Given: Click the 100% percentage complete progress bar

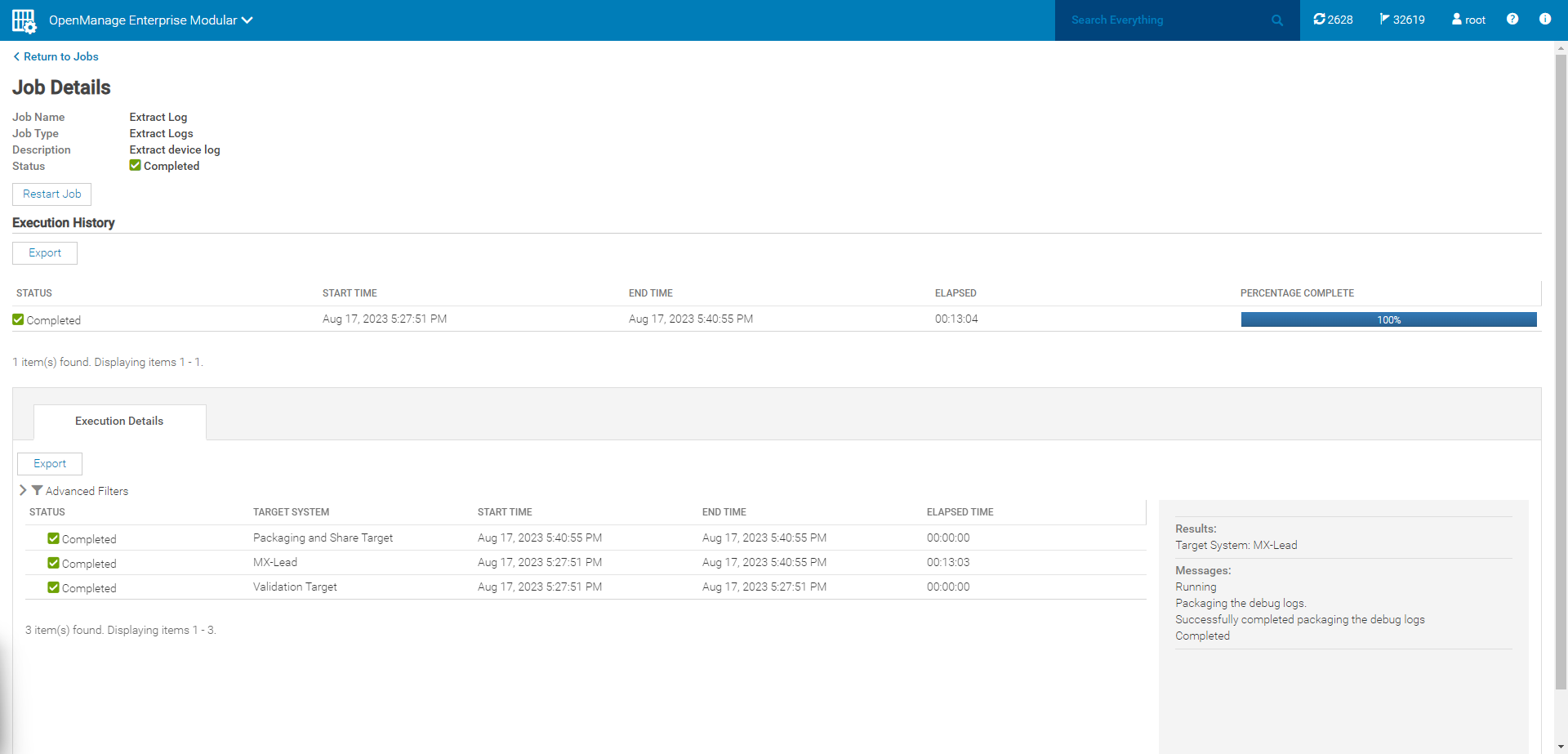Looking at the screenshot, I should [1388, 319].
